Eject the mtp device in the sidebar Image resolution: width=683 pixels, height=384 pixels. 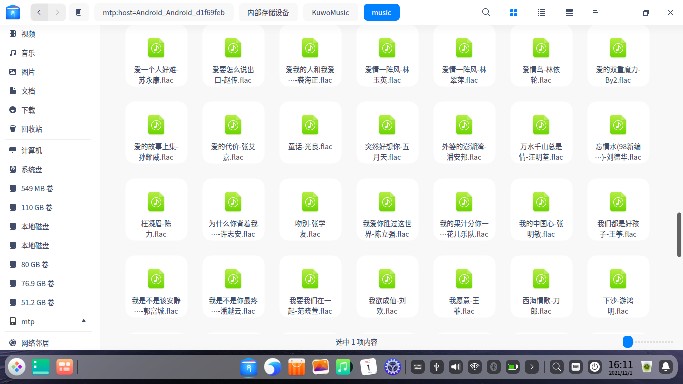coord(84,321)
